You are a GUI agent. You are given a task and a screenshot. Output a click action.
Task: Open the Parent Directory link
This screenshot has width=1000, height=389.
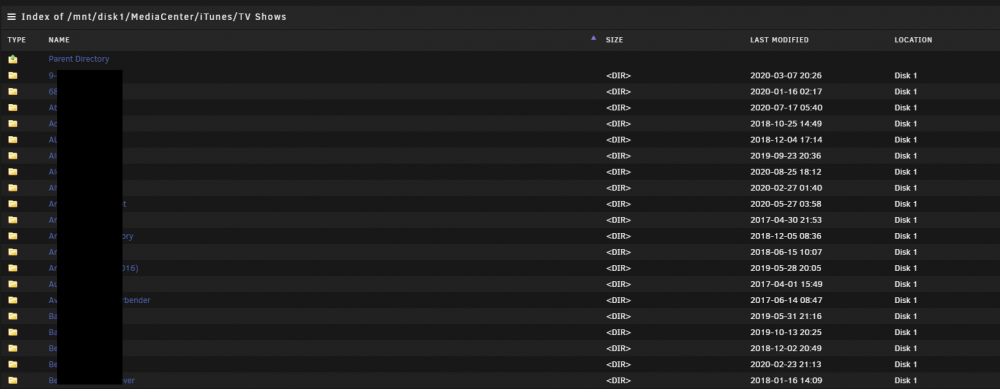[78, 59]
